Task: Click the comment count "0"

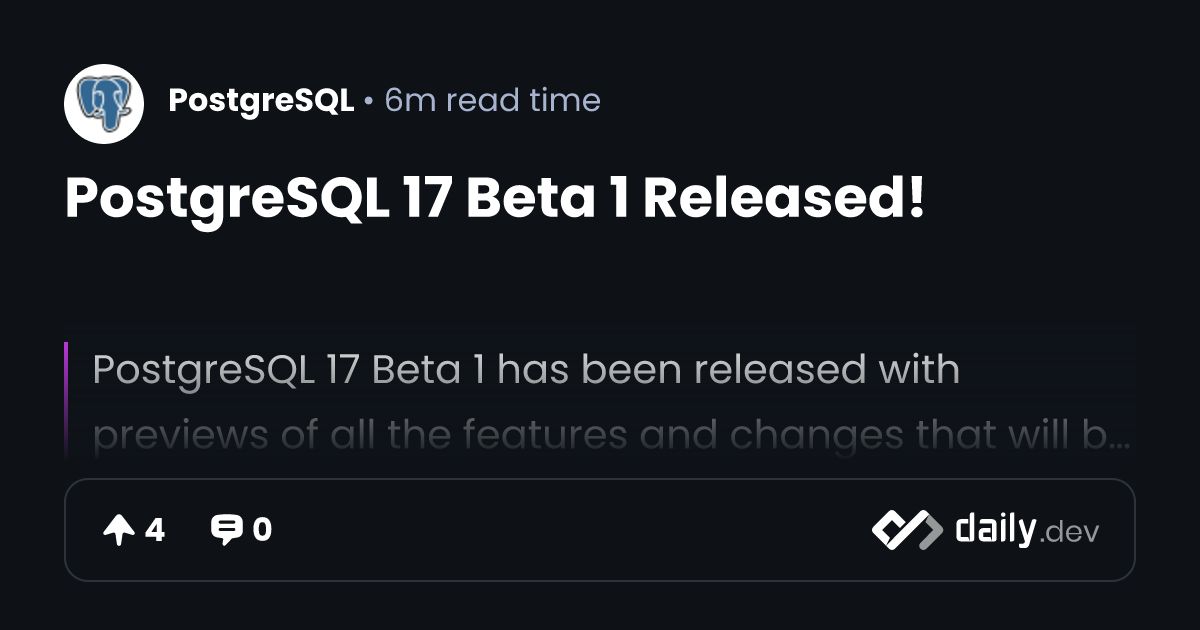Action: (262, 530)
